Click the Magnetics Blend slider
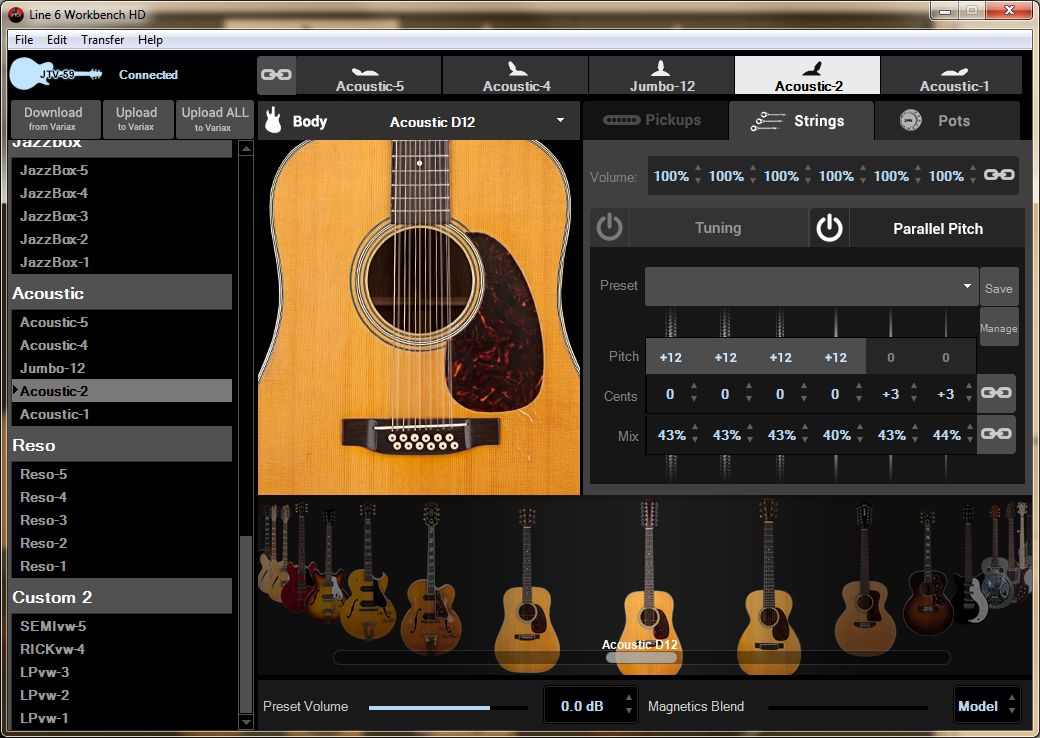The height and width of the screenshot is (738, 1040). pos(848,707)
